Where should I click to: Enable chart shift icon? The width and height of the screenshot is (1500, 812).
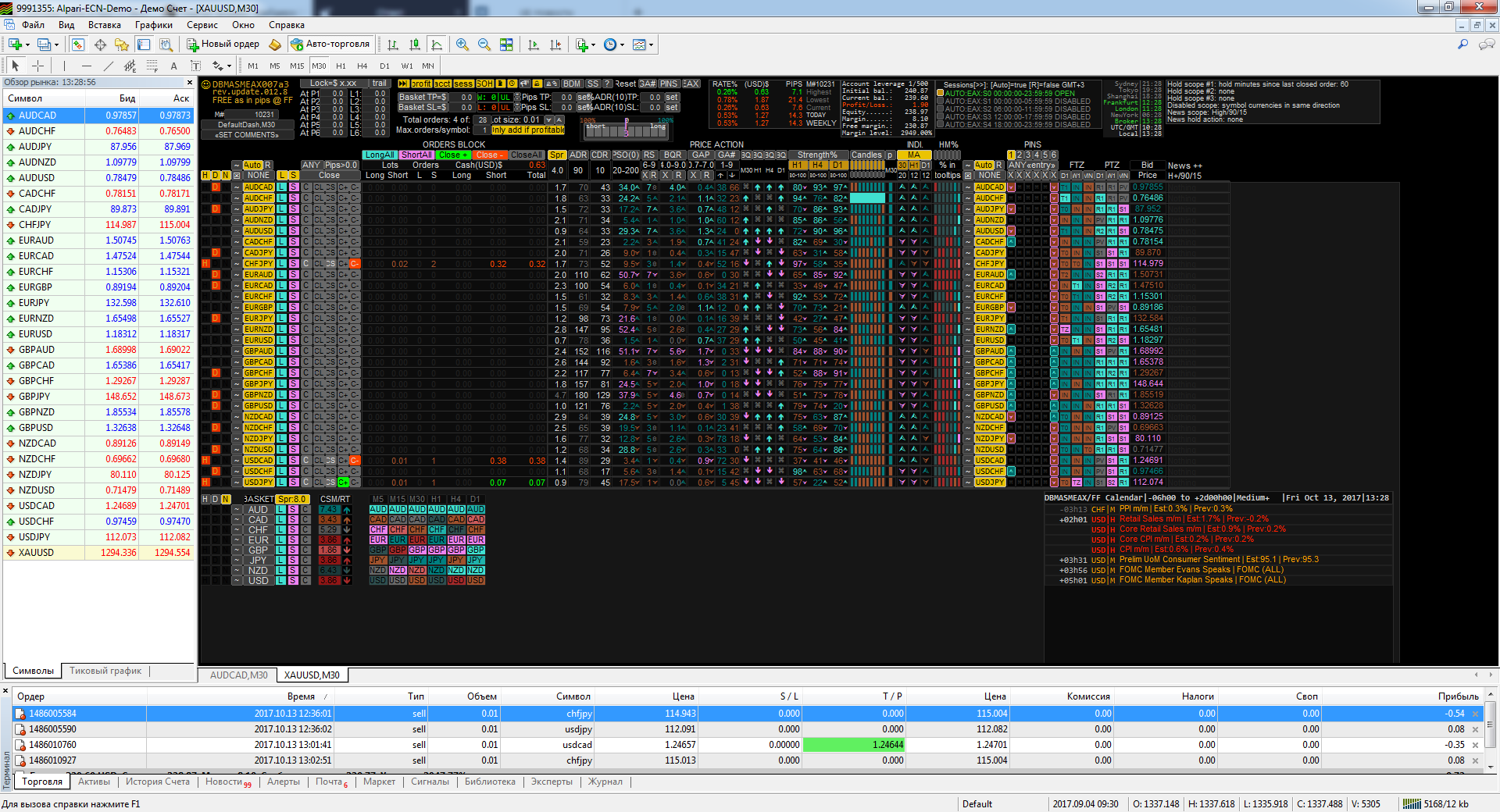(555, 45)
